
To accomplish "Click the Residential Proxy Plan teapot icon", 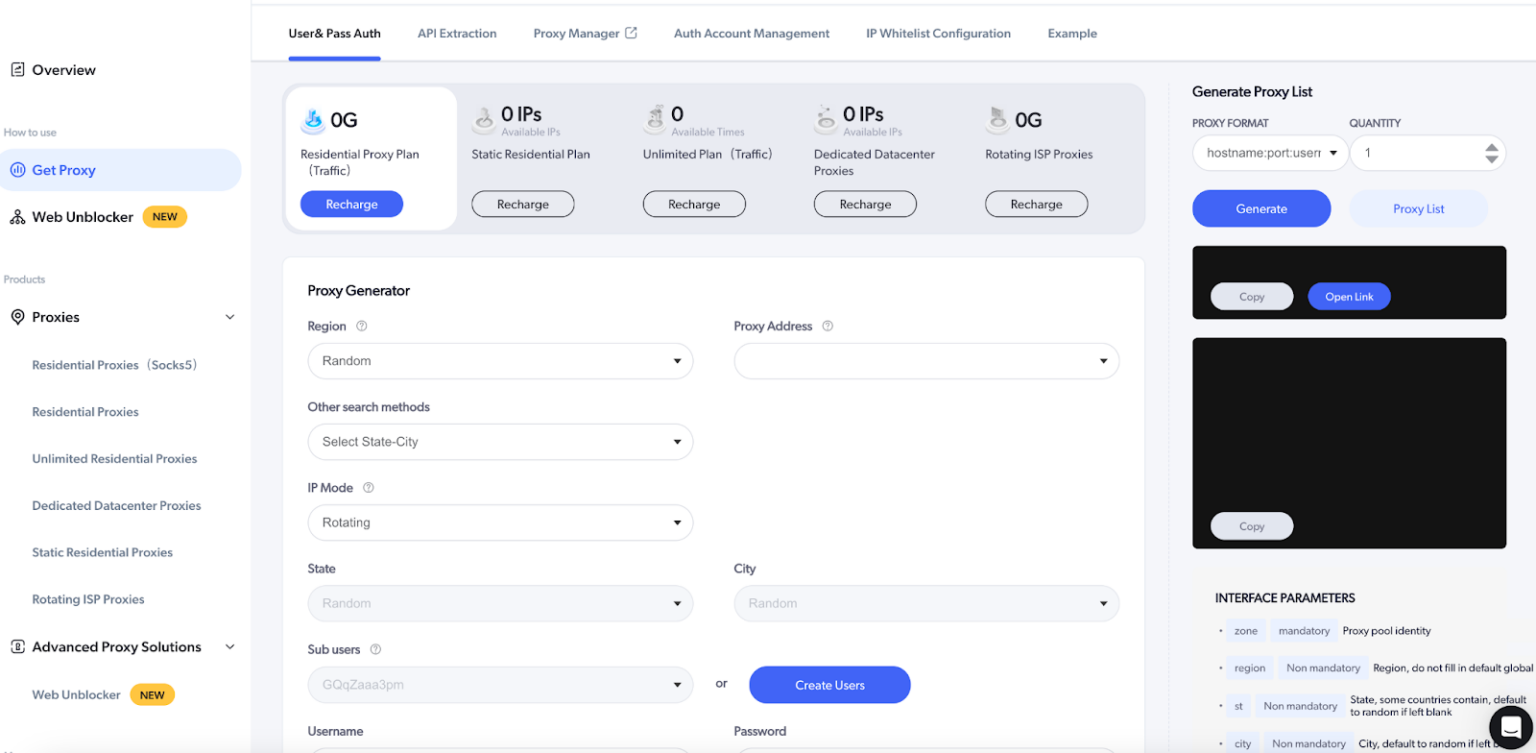I will 315,118.
